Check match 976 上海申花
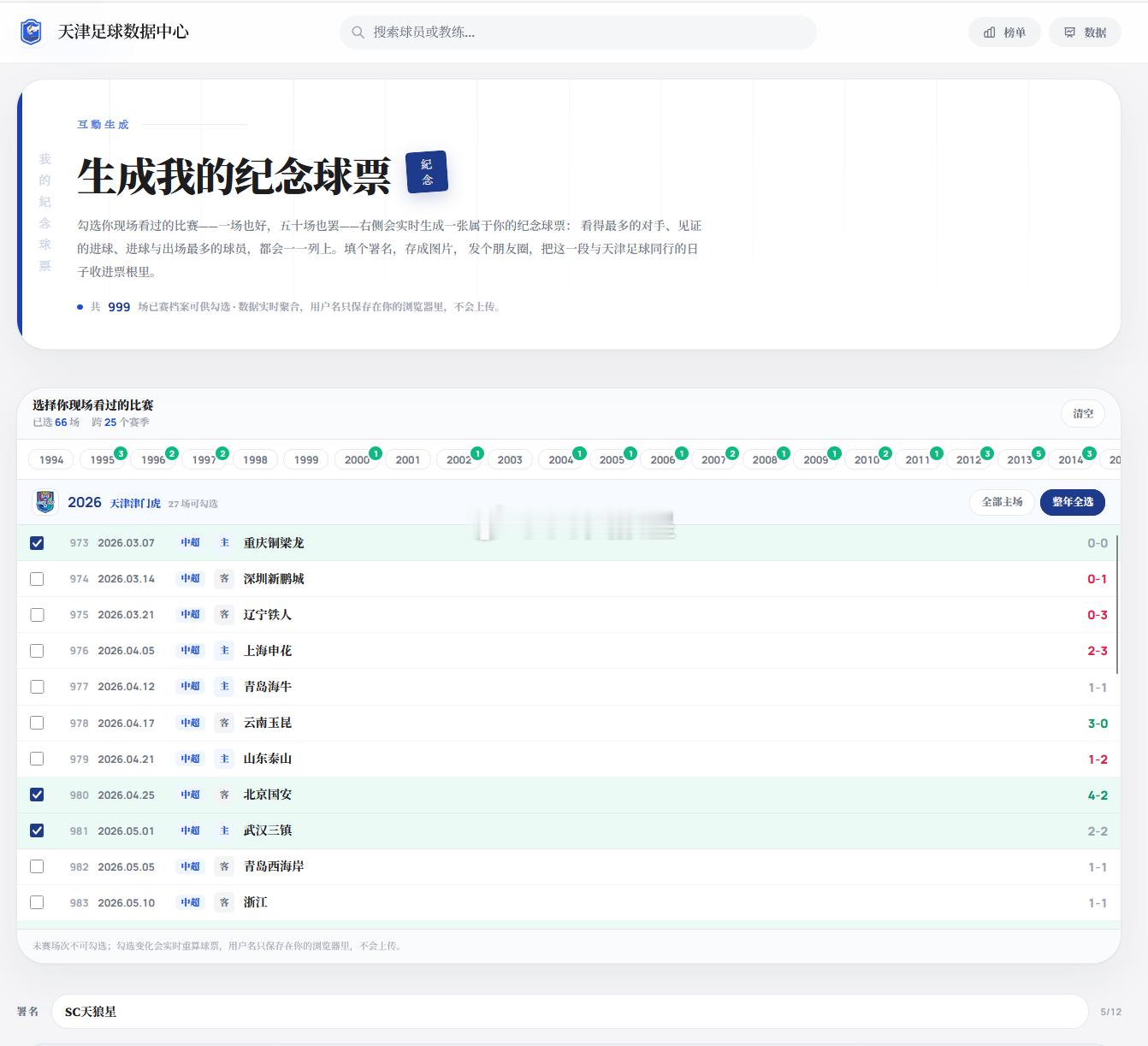This screenshot has height=1046, width=1148. pyautogui.click(x=37, y=651)
